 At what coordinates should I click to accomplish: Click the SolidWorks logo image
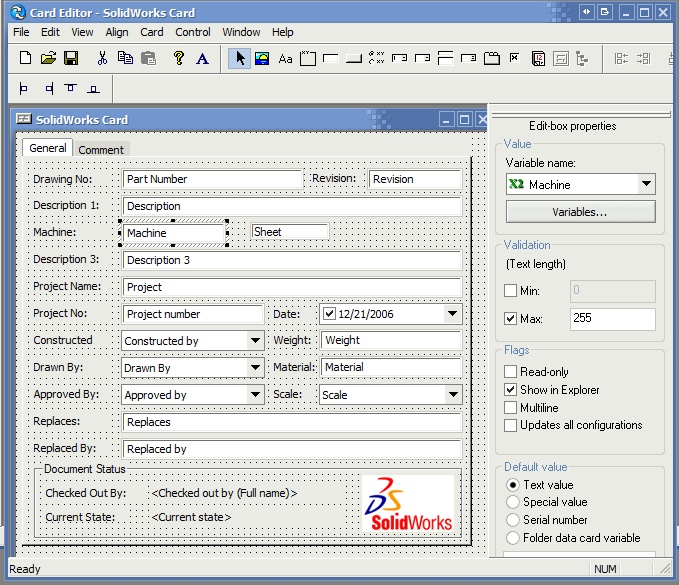pyautogui.click(x=408, y=503)
